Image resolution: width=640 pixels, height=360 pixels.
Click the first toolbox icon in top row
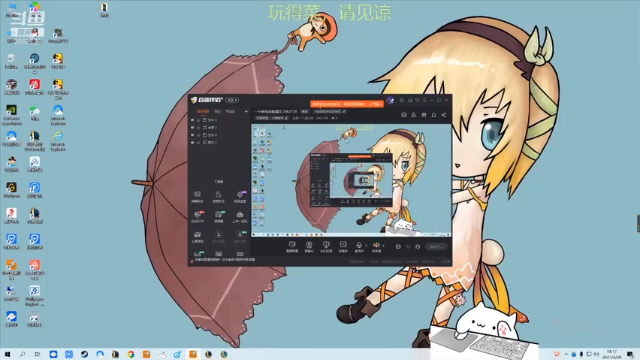coord(197,195)
